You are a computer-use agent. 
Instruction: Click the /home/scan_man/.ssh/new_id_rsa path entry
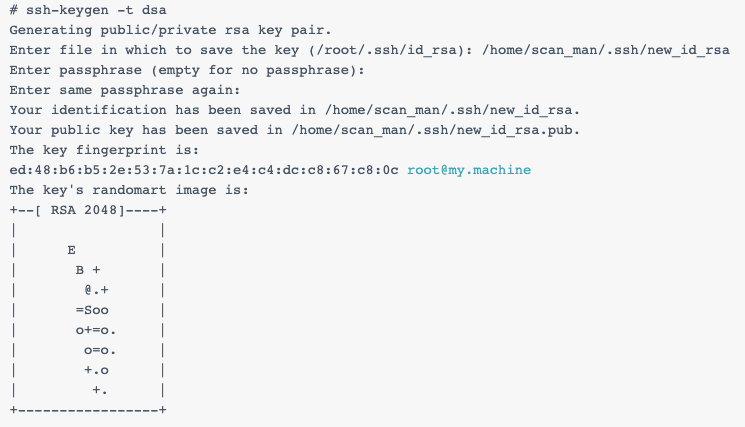coord(606,50)
